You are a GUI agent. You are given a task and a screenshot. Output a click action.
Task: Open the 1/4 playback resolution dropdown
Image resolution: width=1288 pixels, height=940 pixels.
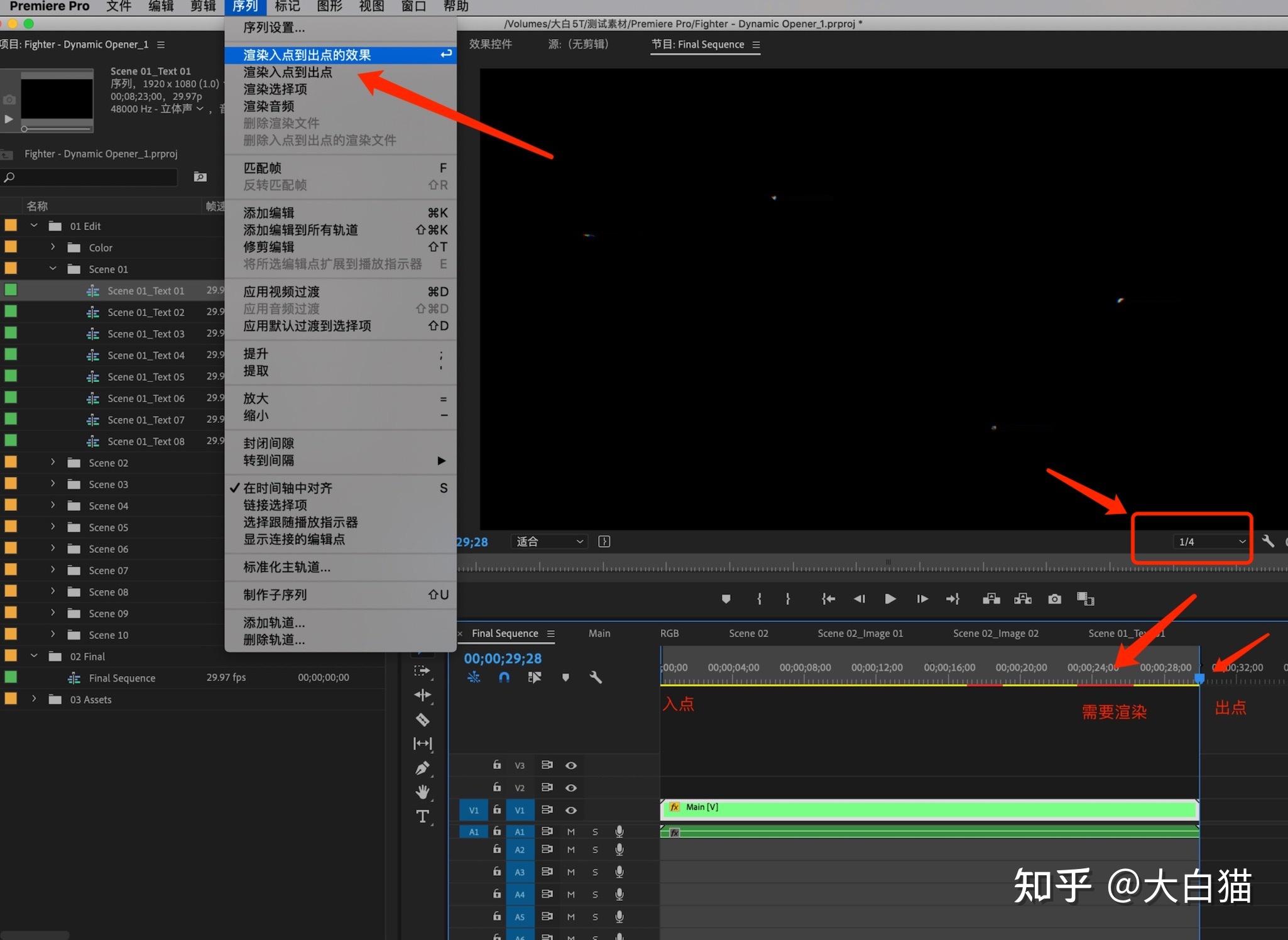coord(1209,541)
